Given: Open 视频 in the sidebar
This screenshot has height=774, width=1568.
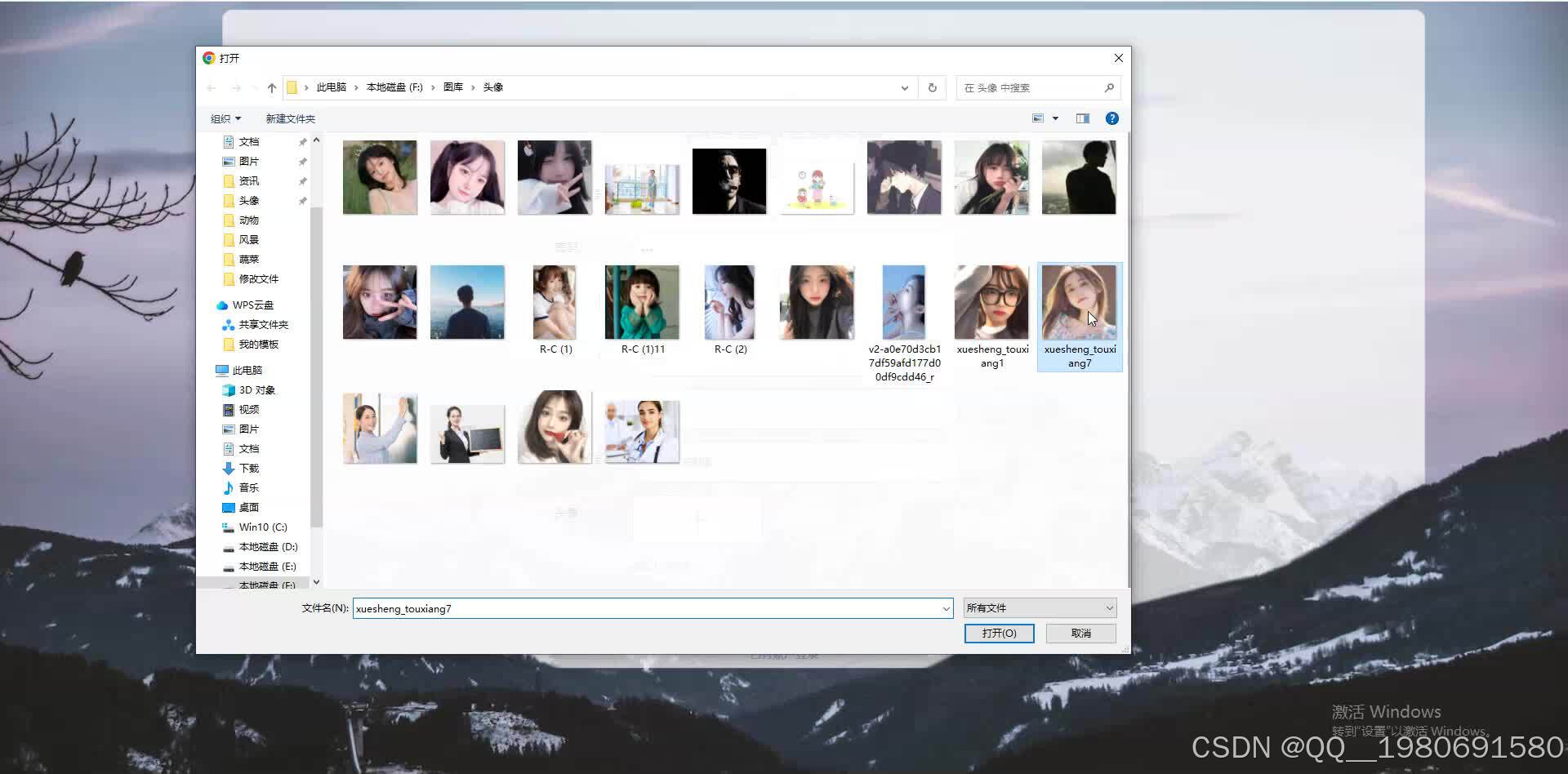Looking at the screenshot, I should point(248,410).
